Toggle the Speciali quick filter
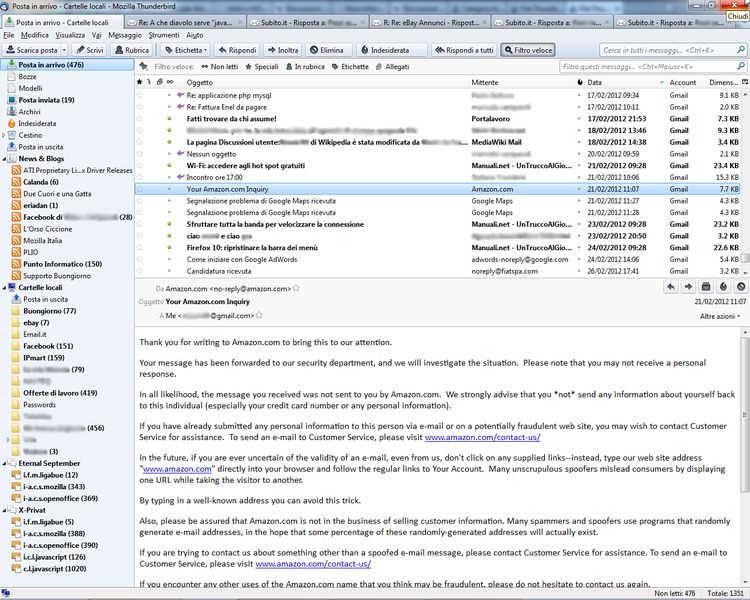This screenshot has width=750, height=600. click(262, 67)
